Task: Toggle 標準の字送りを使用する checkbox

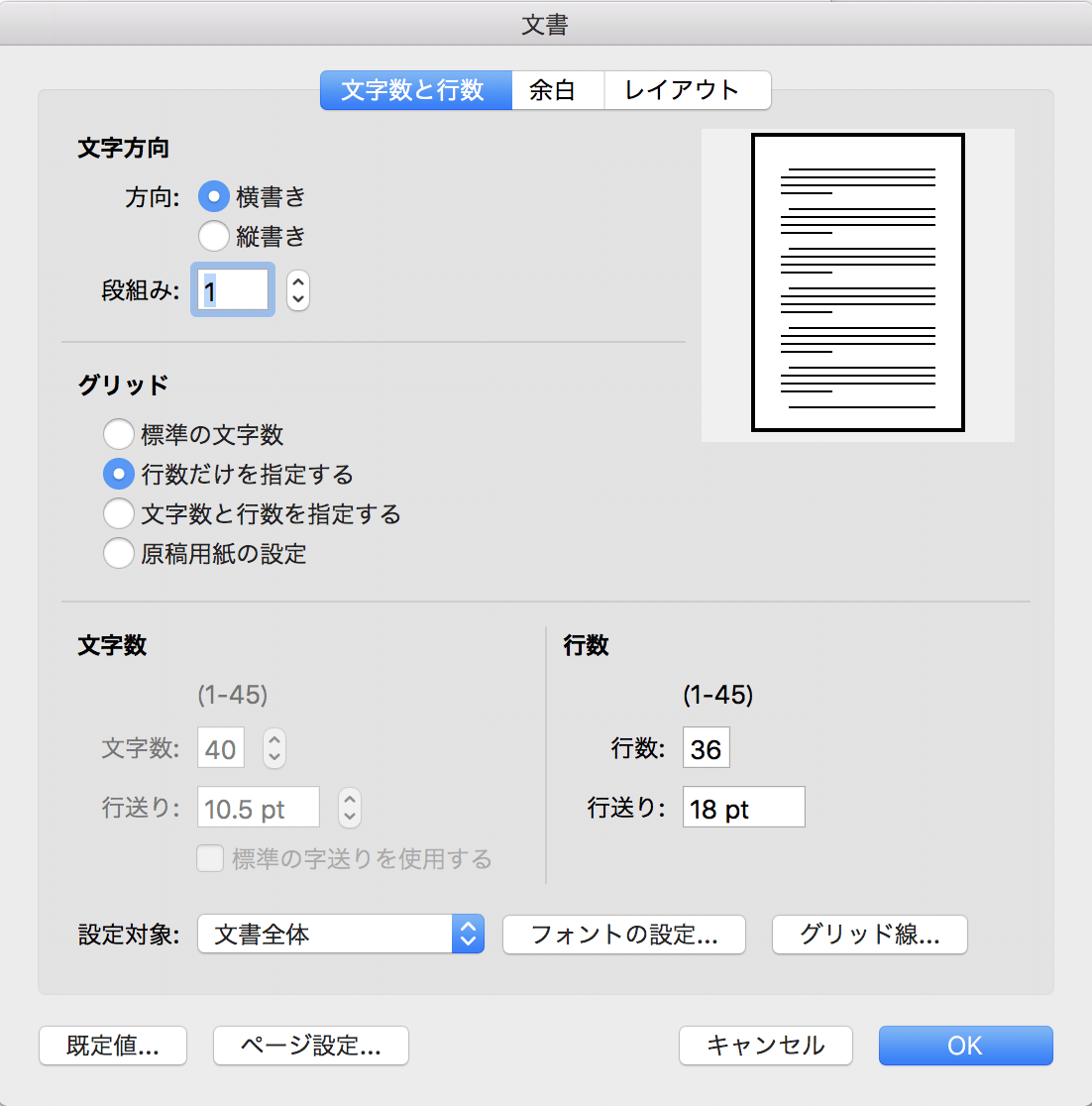Action: [210, 858]
